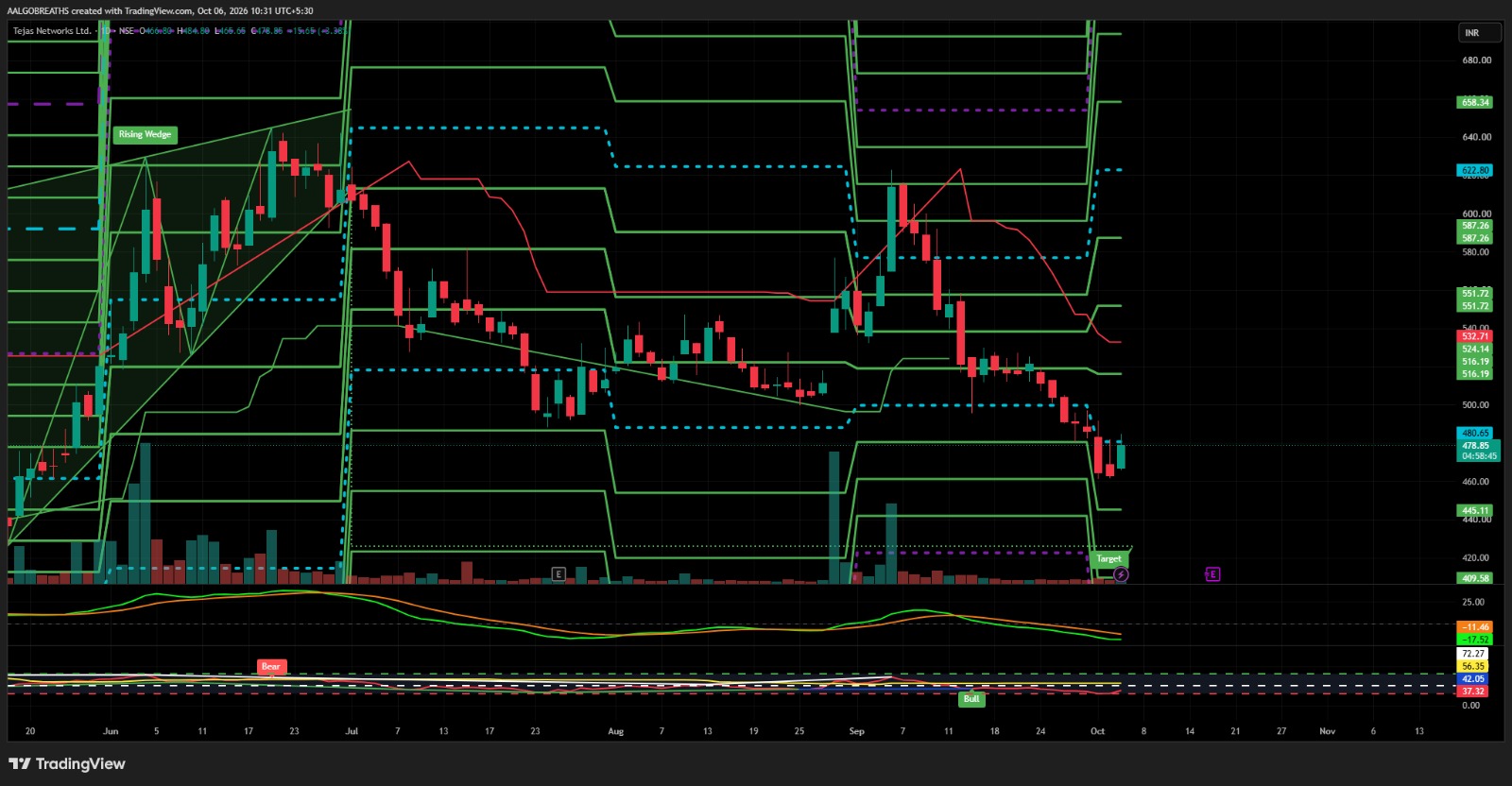Image resolution: width=1512 pixels, height=786 pixels.
Task: Click the 445.11 green price label
Action: 1475,510
